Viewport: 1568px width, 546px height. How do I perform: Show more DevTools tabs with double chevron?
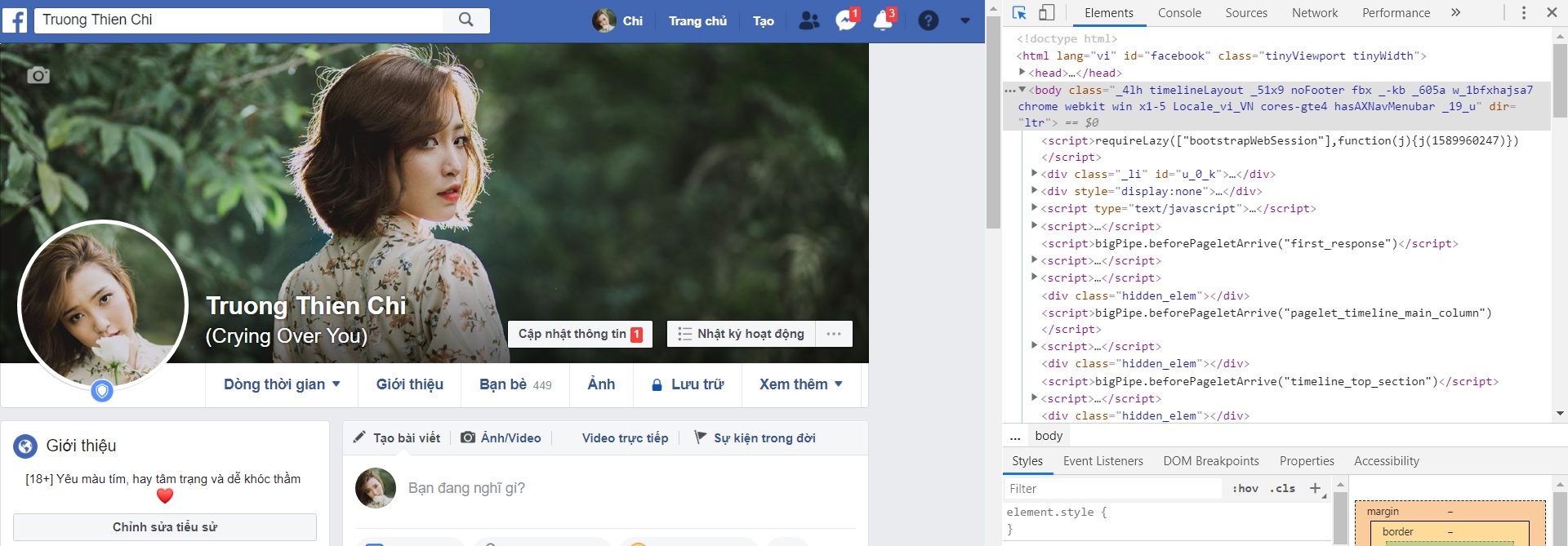[1455, 13]
